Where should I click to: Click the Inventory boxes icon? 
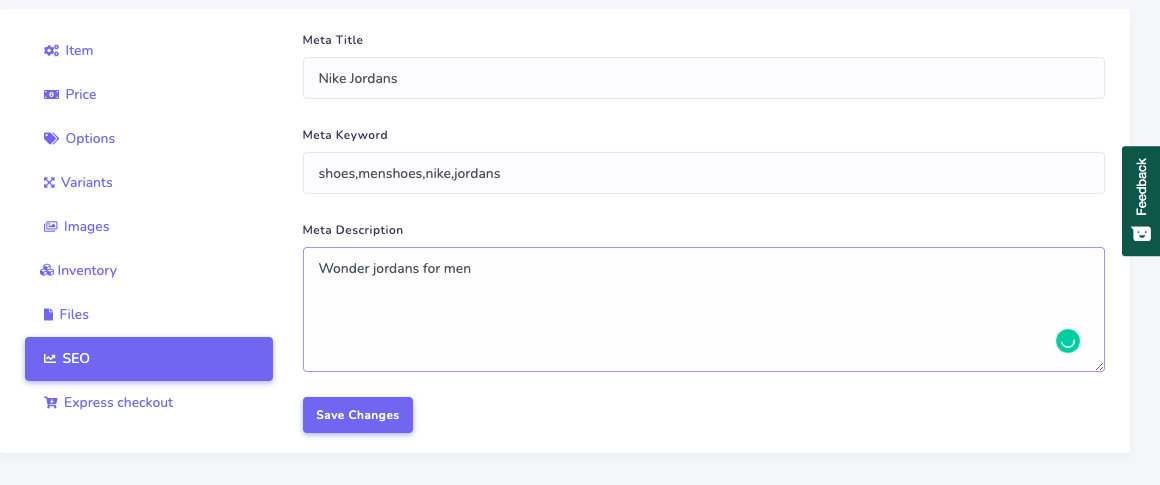tap(47, 271)
